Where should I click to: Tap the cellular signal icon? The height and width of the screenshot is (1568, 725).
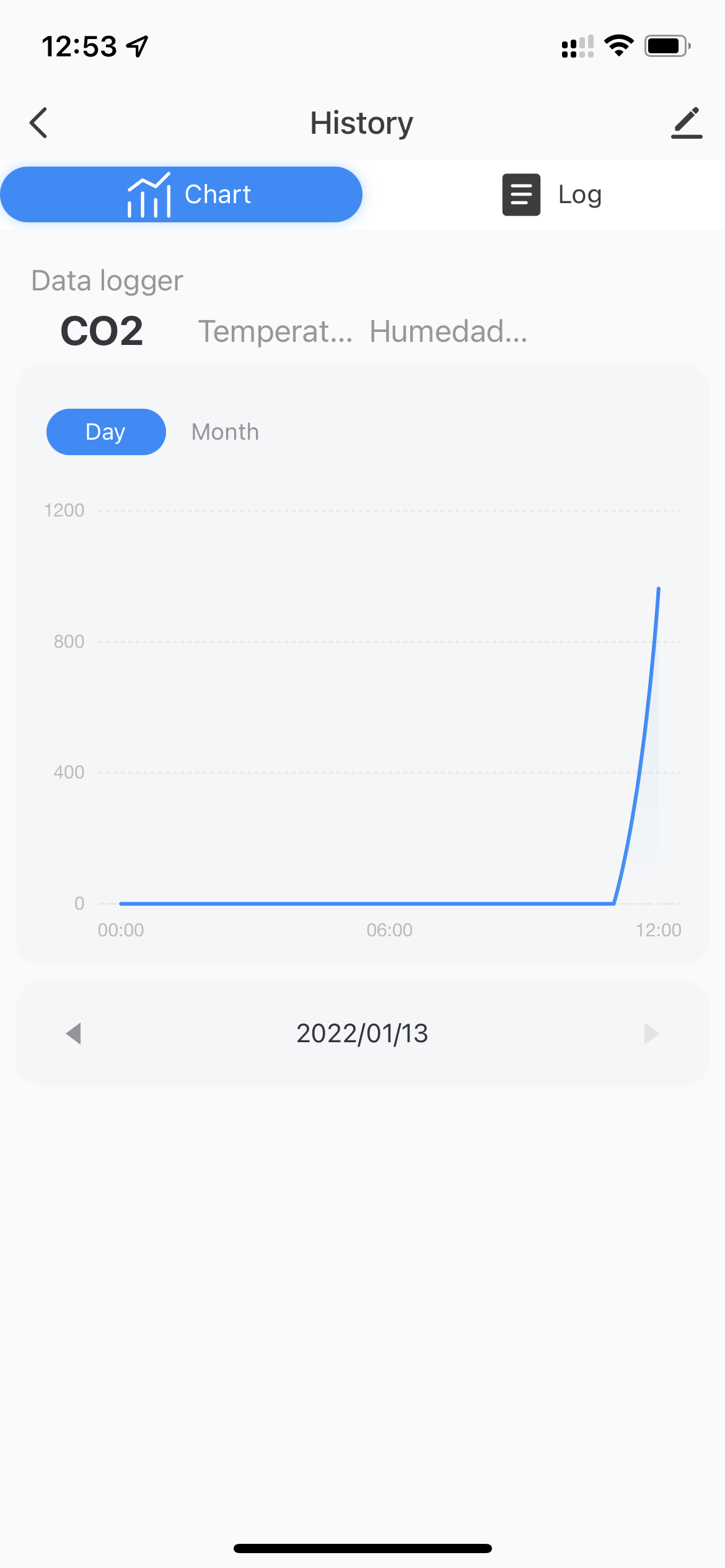[x=578, y=46]
